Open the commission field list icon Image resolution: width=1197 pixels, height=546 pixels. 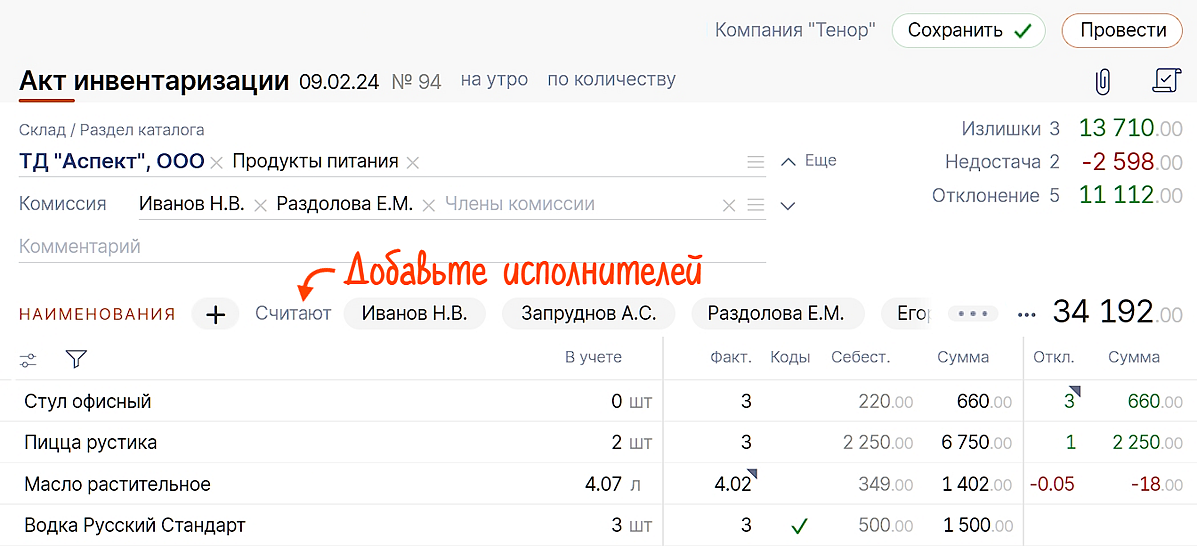pyautogui.click(x=756, y=205)
